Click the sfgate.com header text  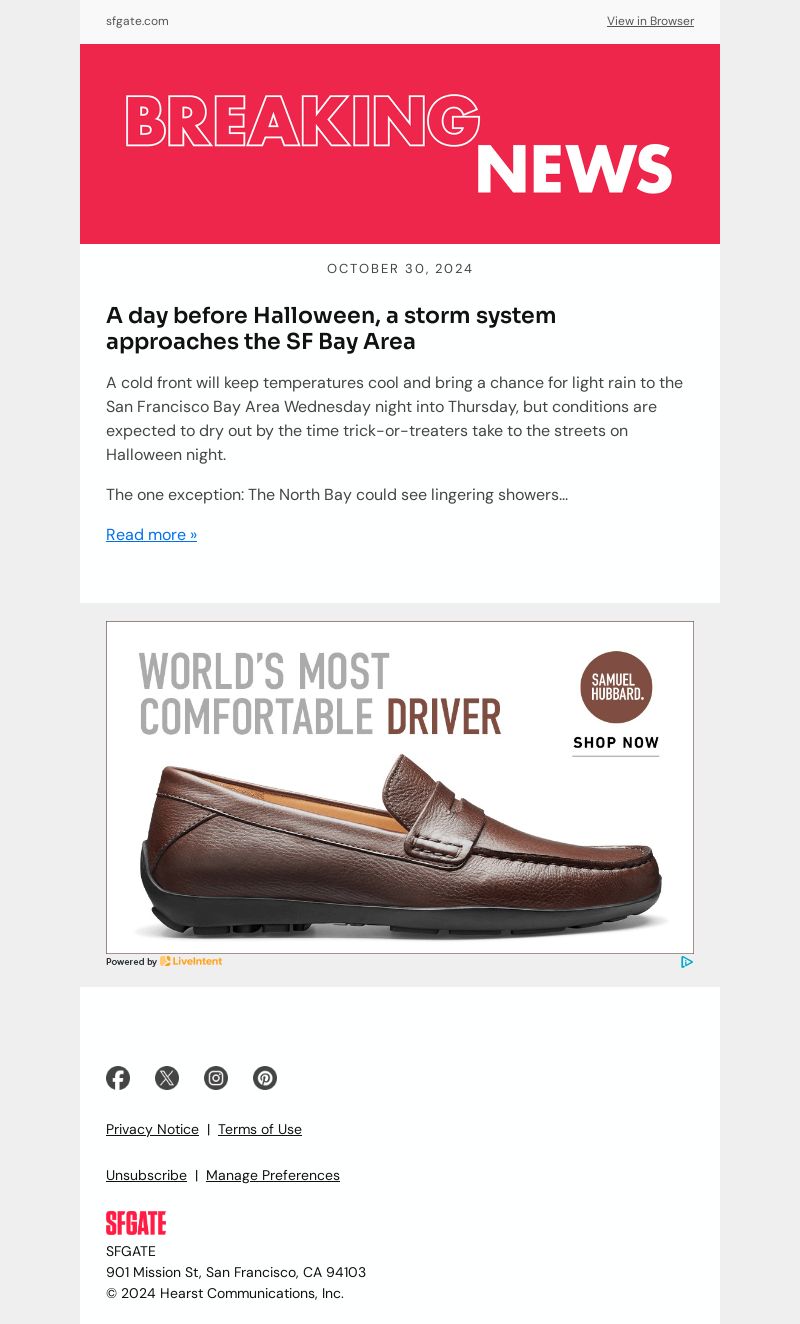tap(137, 21)
